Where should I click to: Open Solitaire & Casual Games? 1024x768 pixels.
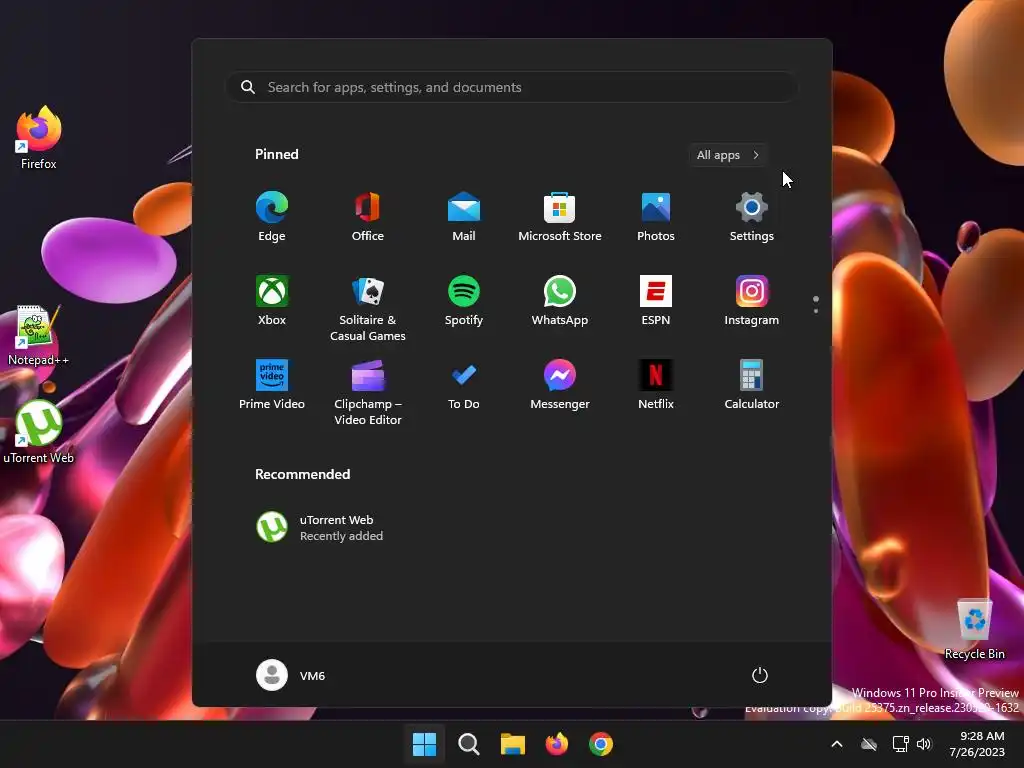368,308
